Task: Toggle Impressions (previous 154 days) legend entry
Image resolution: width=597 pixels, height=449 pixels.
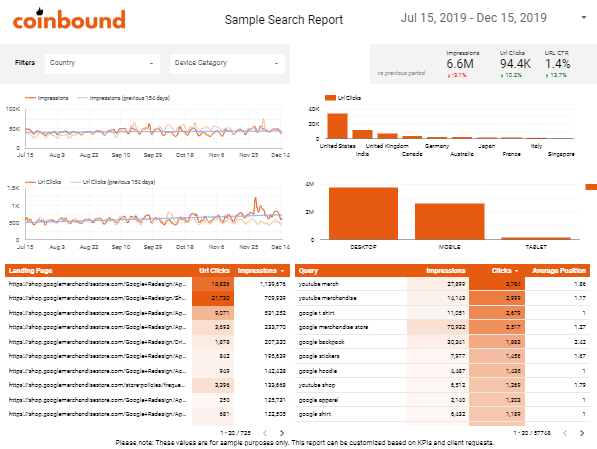Action: click(x=123, y=98)
